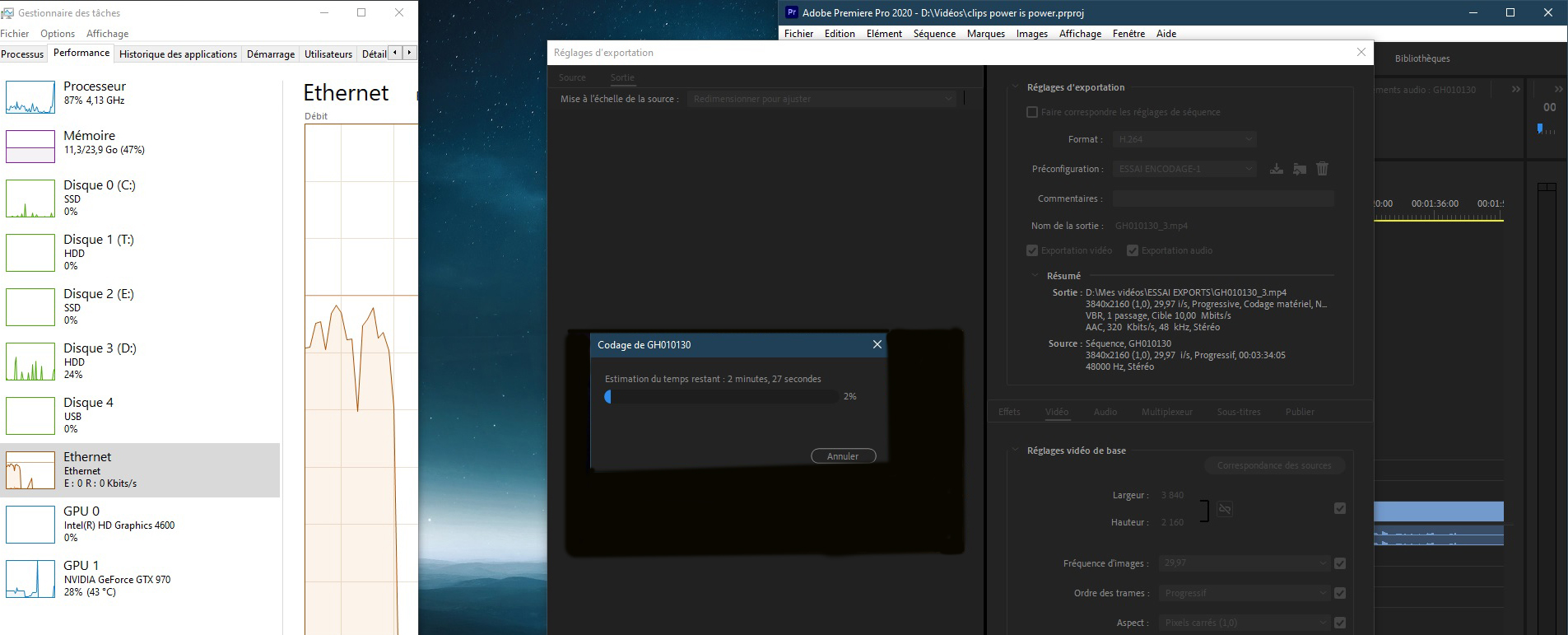This screenshot has width=1568, height=635.
Task: Click the Annuler button in encoding dialog
Action: coord(843,456)
